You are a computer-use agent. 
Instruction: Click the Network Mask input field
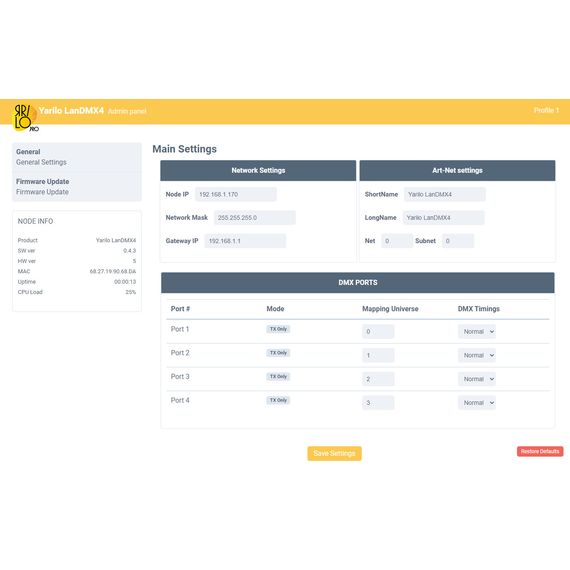point(254,218)
